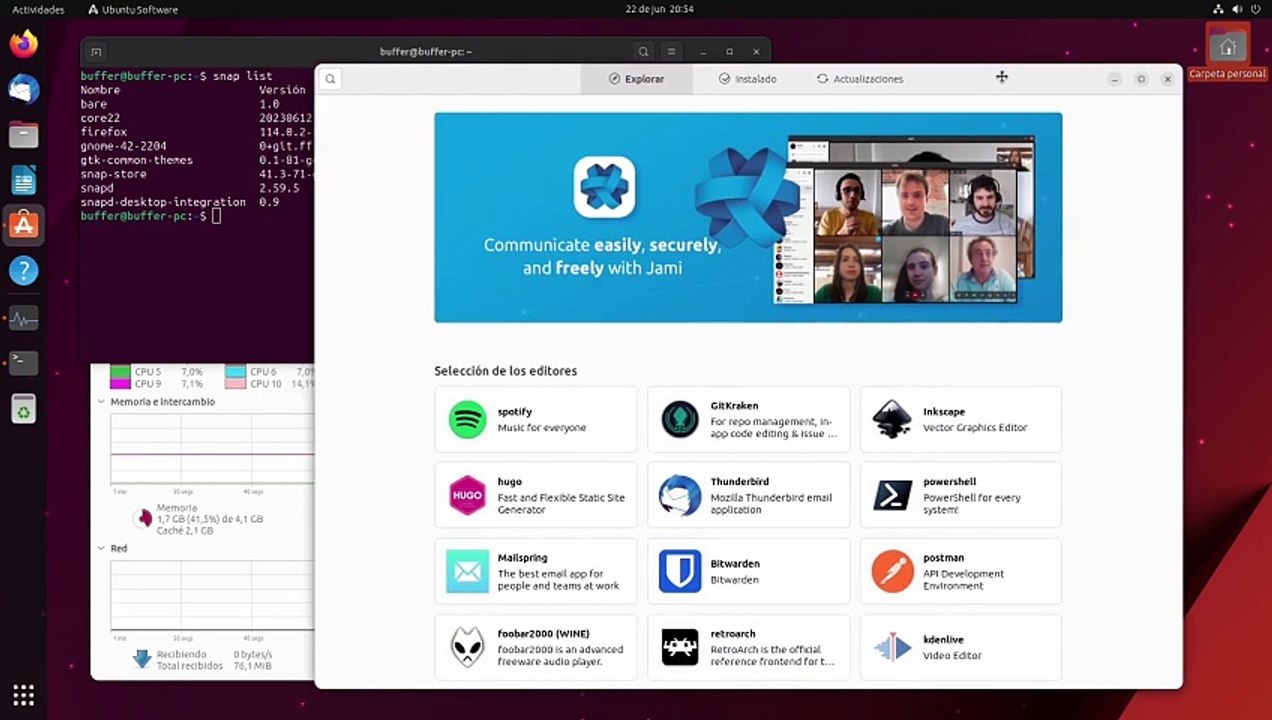The width and height of the screenshot is (1272, 720).
Task: Click Selección de los editores heading
Action: click(x=505, y=370)
